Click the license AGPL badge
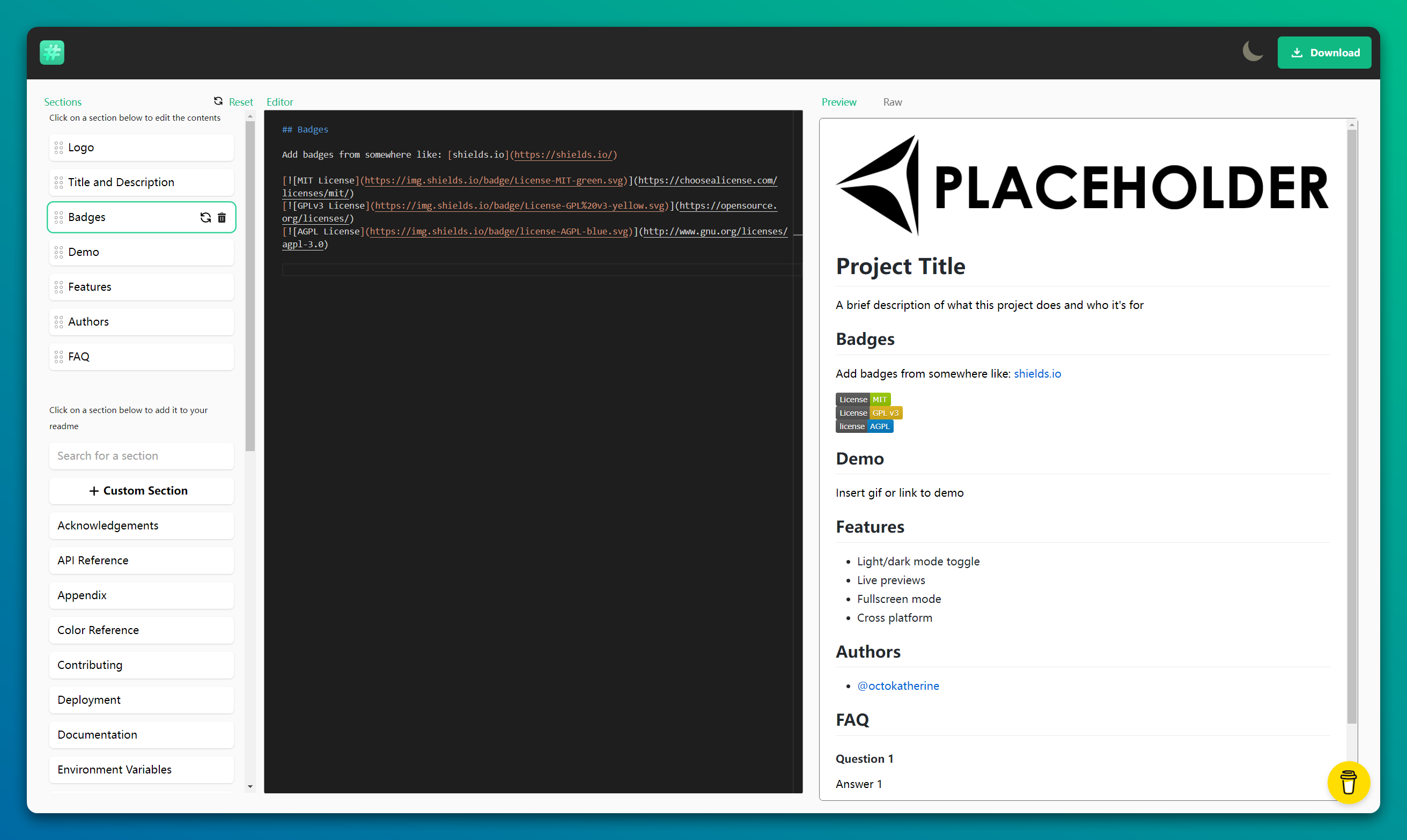Viewport: 1407px width, 840px height. coord(864,427)
